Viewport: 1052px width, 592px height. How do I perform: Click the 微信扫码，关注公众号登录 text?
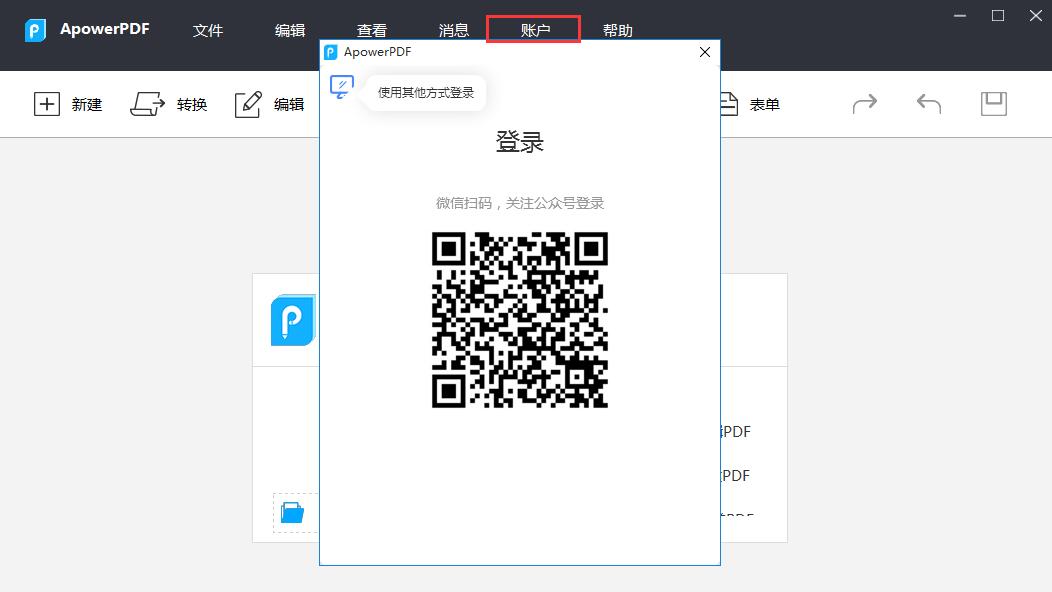pyautogui.click(x=520, y=203)
